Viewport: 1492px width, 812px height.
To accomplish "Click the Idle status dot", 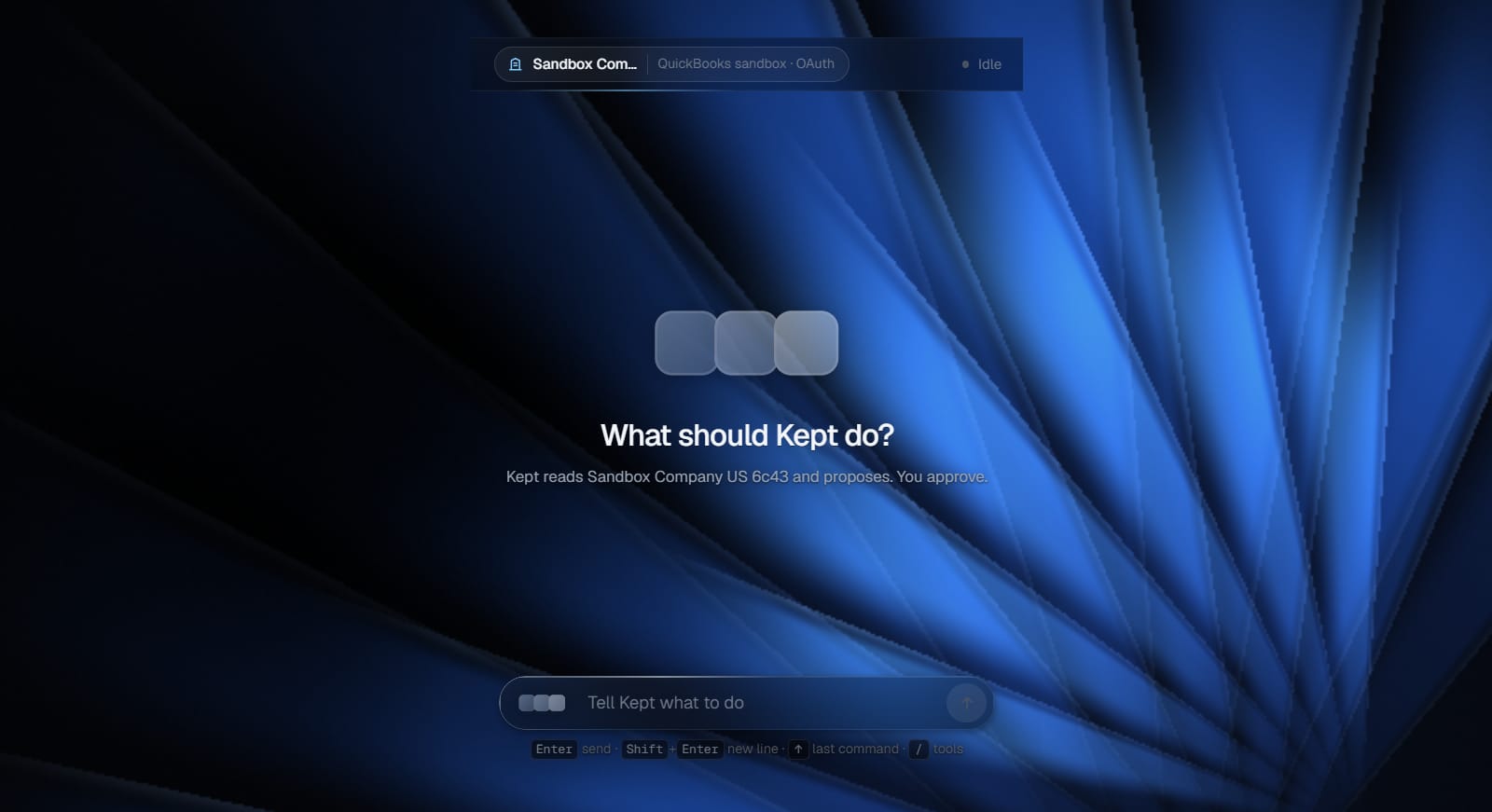I will click(x=965, y=64).
